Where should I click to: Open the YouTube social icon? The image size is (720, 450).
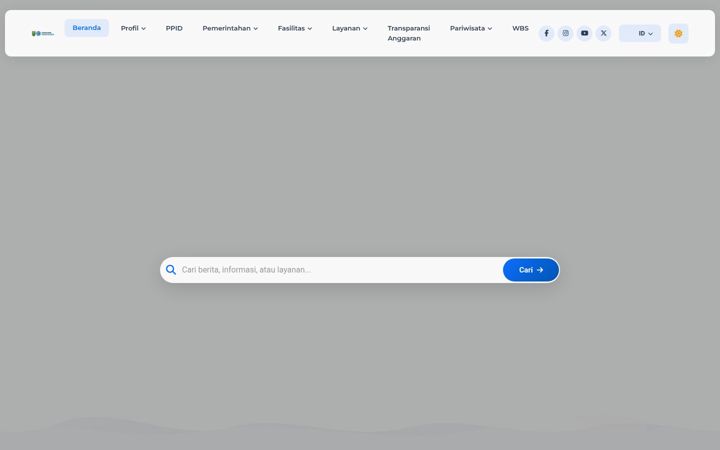click(x=585, y=33)
